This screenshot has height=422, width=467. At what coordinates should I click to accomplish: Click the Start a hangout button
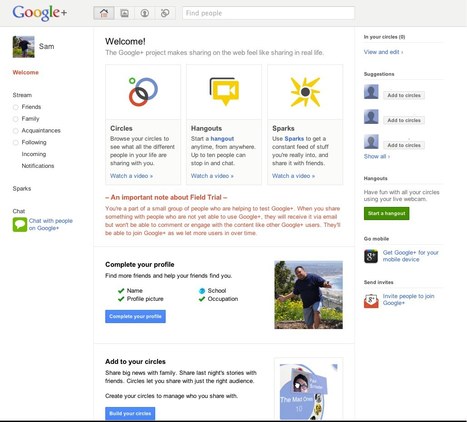coord(387,213)
